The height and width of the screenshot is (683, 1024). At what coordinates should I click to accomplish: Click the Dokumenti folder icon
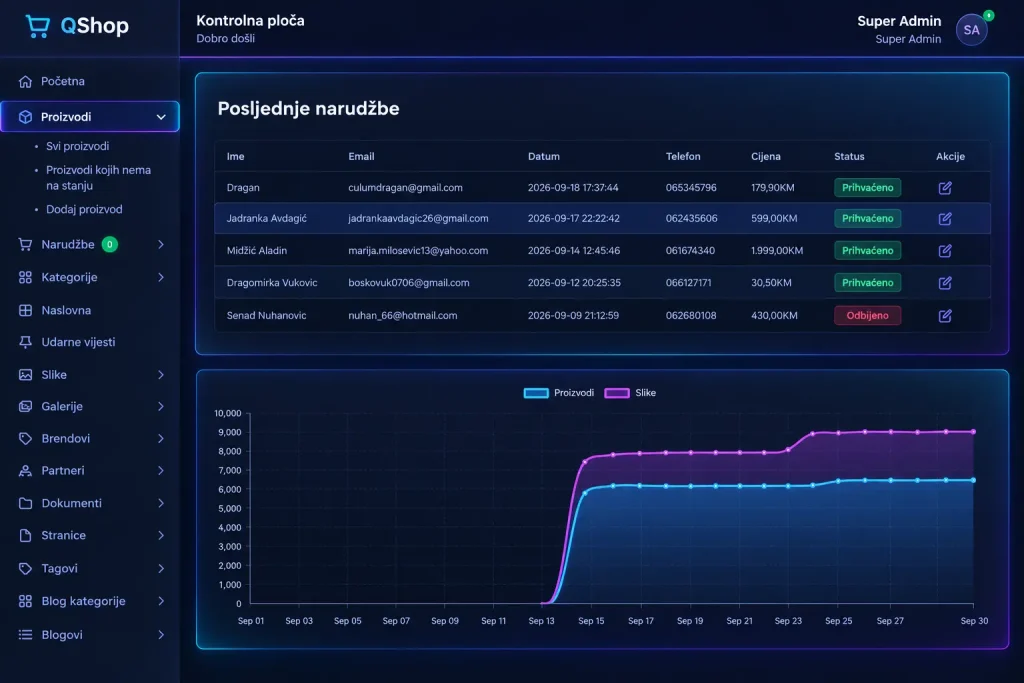pyautogui.click(x=25, y=503)
